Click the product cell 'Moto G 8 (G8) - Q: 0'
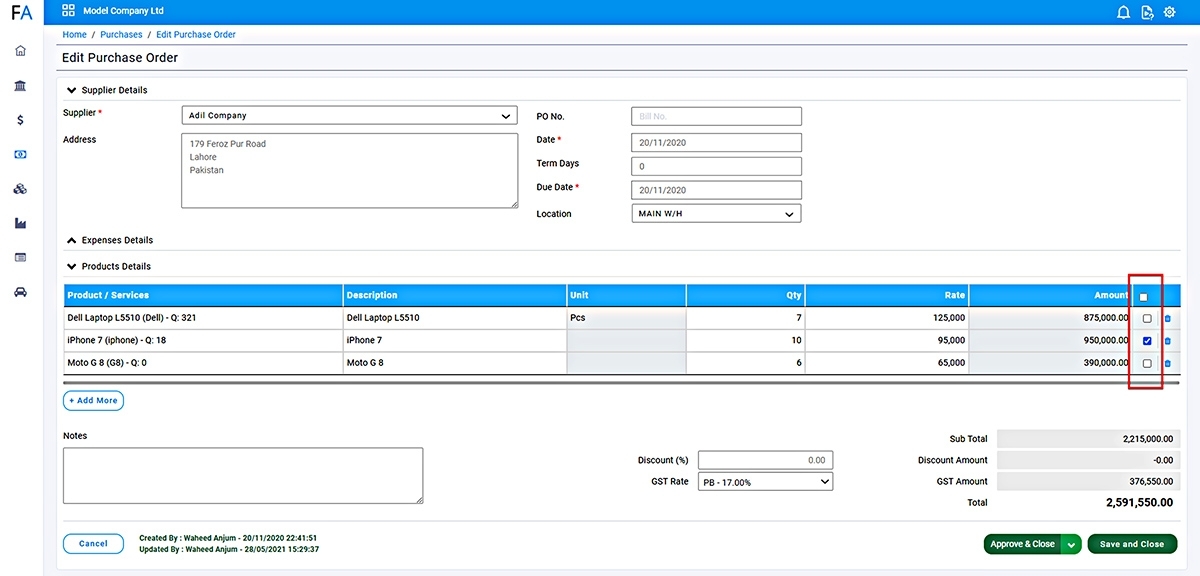The image size is (1200, 576). [x=203, y=363]
